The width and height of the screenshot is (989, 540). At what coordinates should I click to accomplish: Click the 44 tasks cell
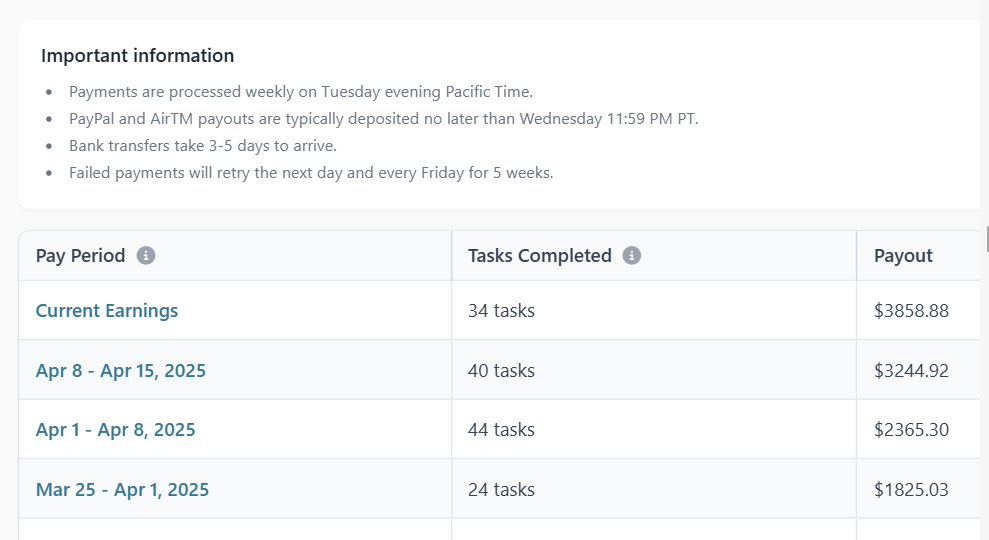point(501,430)
